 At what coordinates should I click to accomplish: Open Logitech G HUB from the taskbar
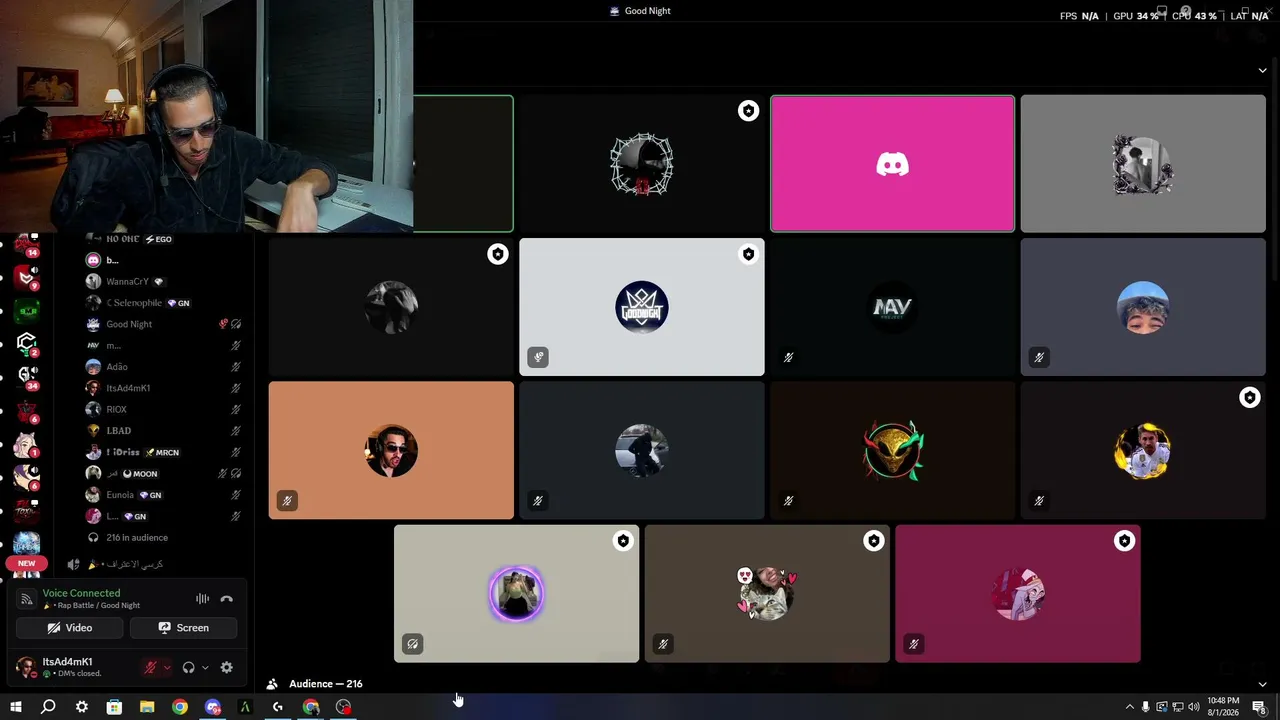pos(278,707)
